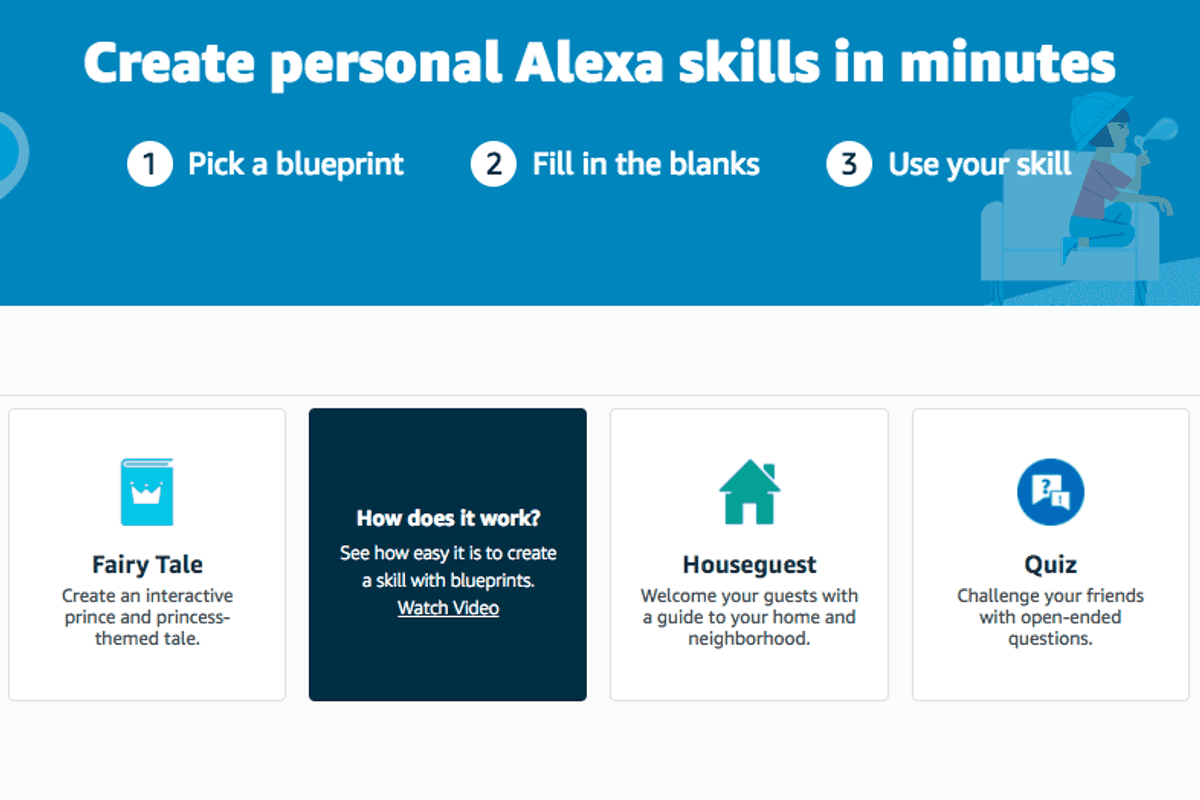
Task: Click the Fairy Tale title text
Action: pyautogui.click(x=146, y=564)
